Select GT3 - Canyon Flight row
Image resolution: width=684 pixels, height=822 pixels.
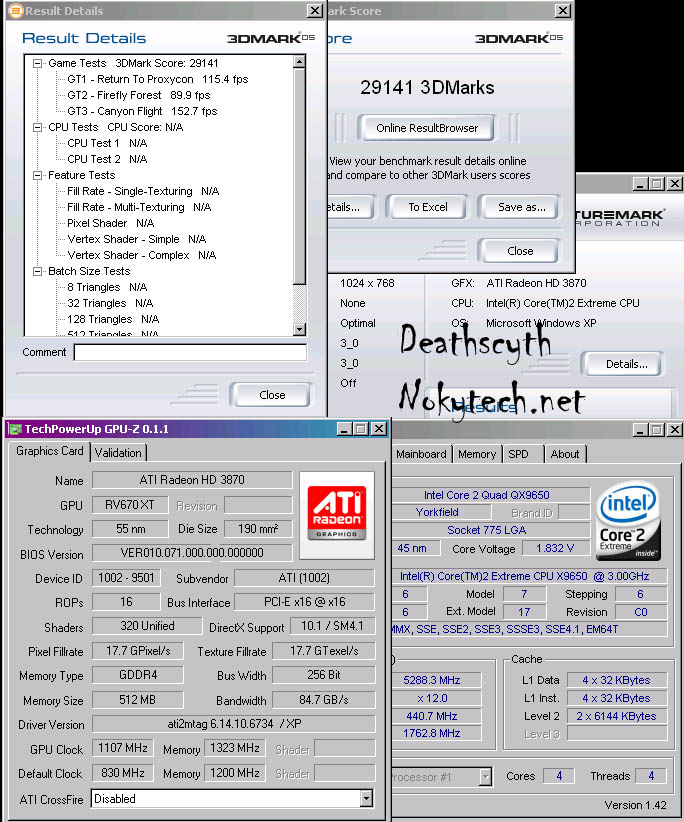(142, 111)
